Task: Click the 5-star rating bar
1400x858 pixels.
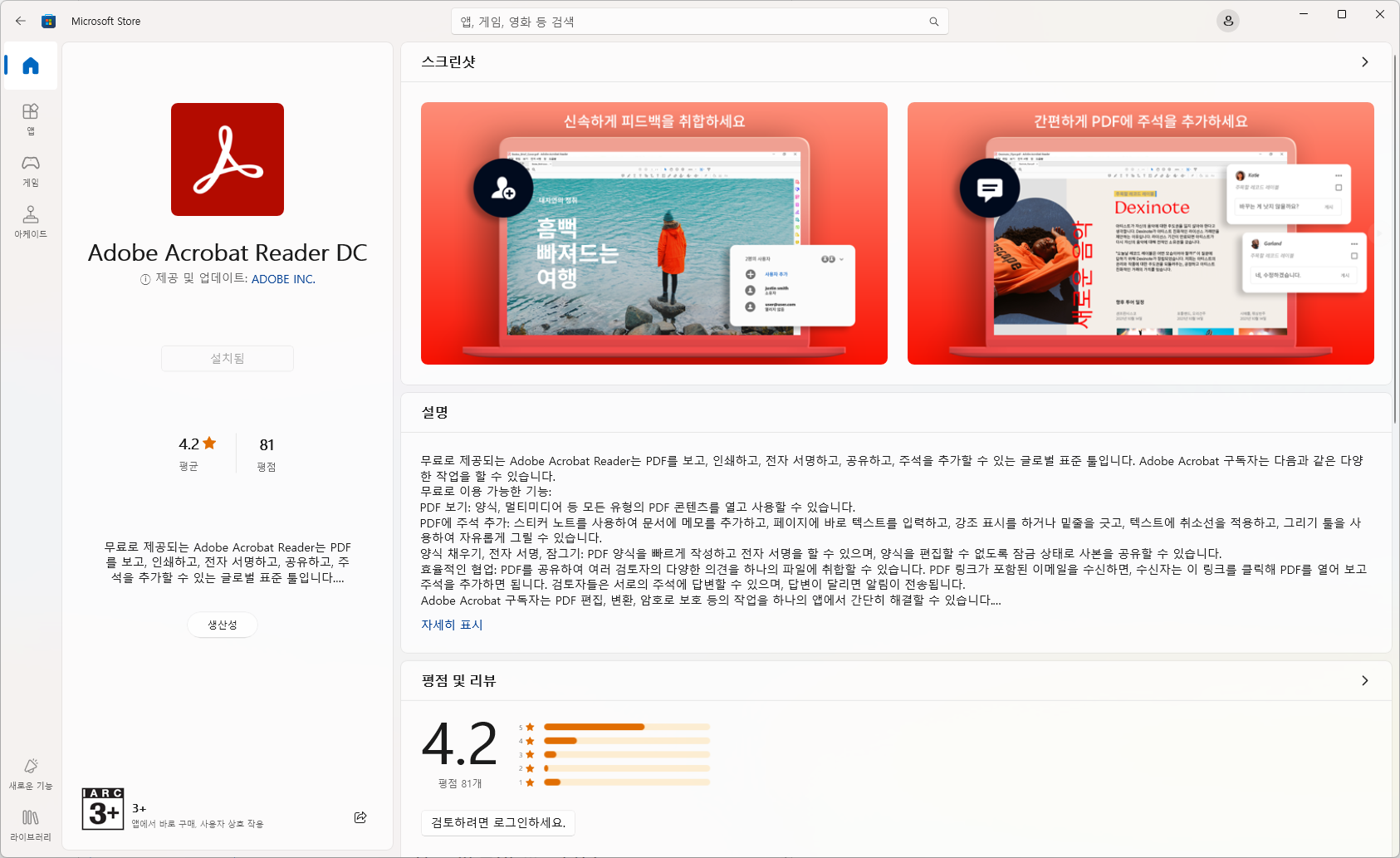Action: pos(627,727)
